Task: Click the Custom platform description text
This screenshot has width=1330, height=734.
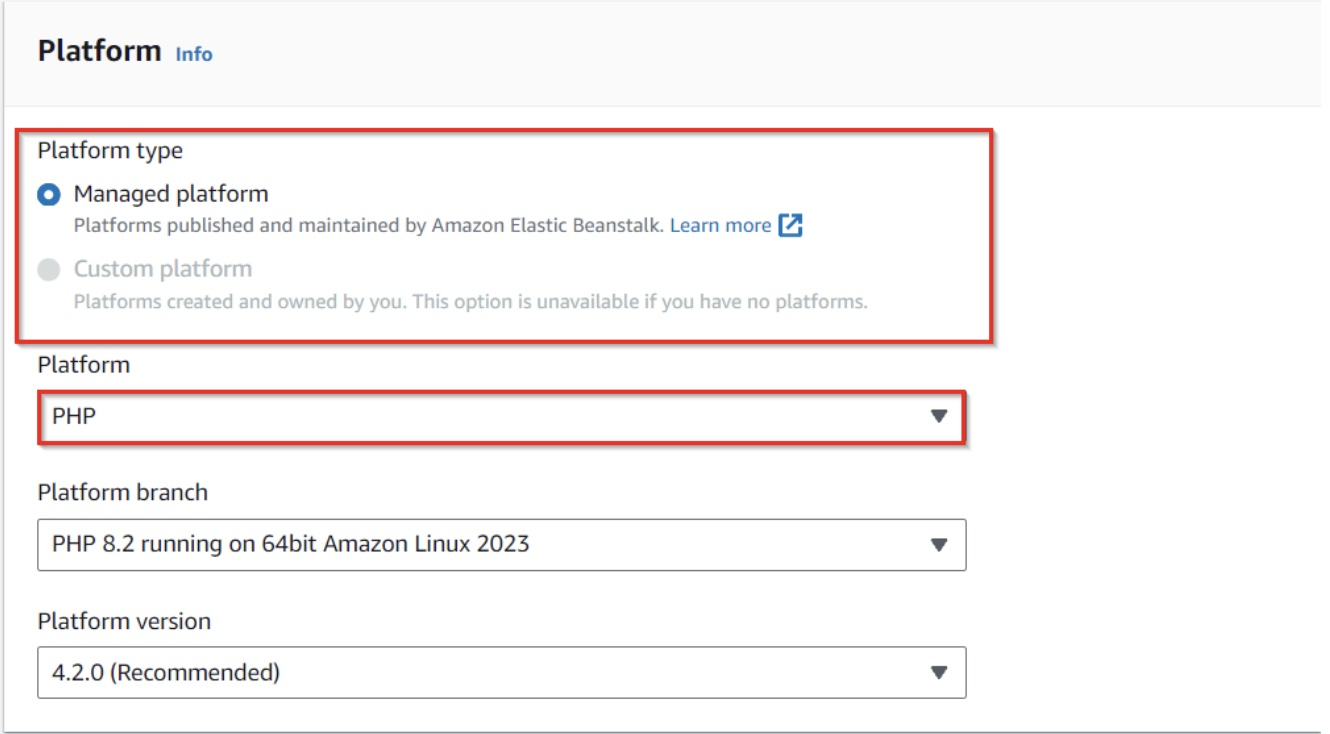Action: pos(470,301)
